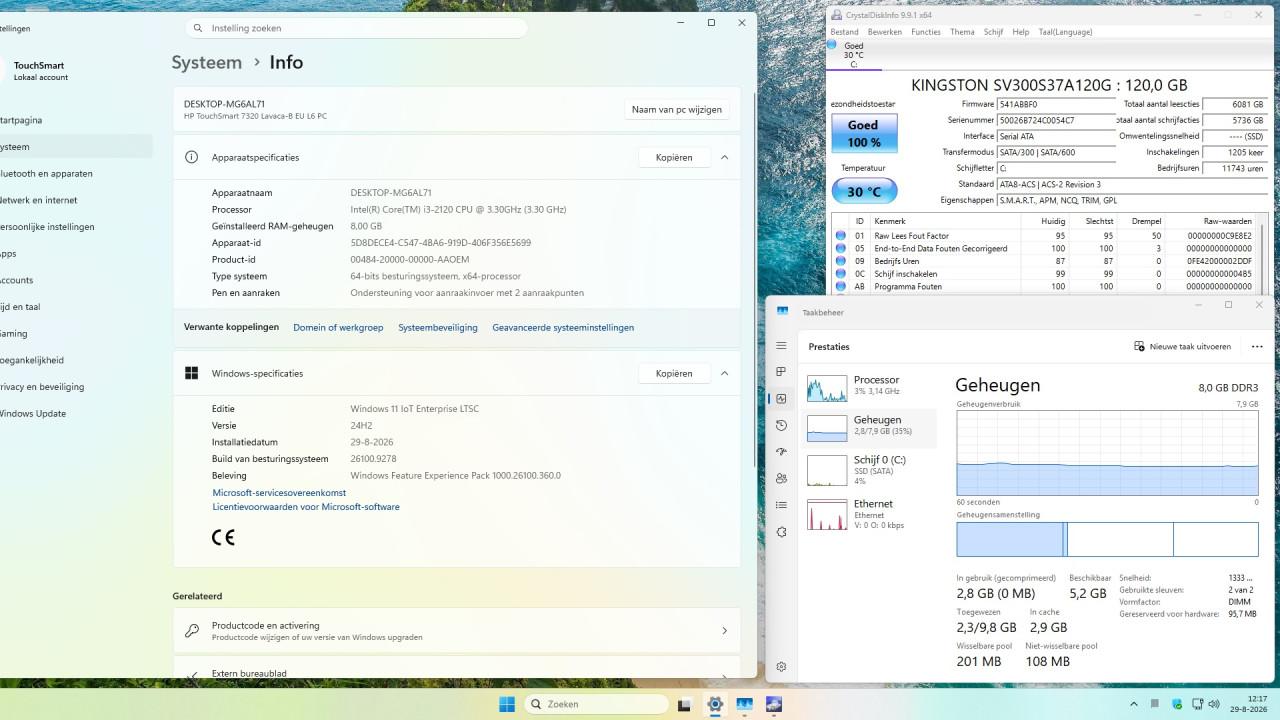Click Nieuwe taak uitvoeren in Task Manager
Viewport: 1280px width, 720px height.
[1182, 347]
